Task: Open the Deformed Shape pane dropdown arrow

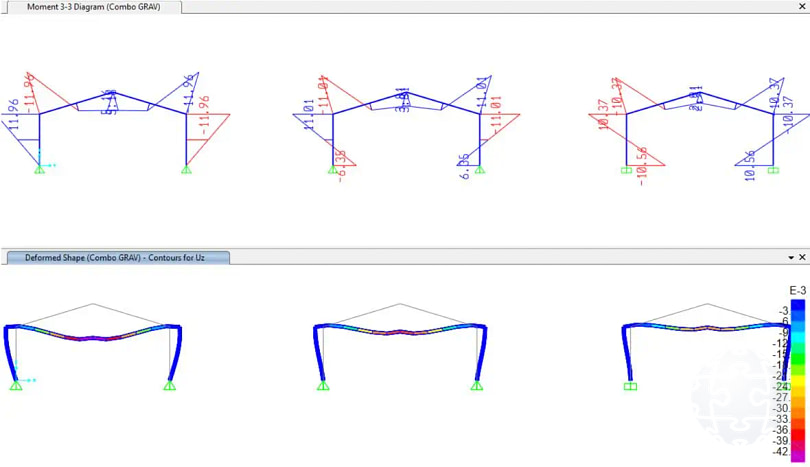Action: (790, 258)
